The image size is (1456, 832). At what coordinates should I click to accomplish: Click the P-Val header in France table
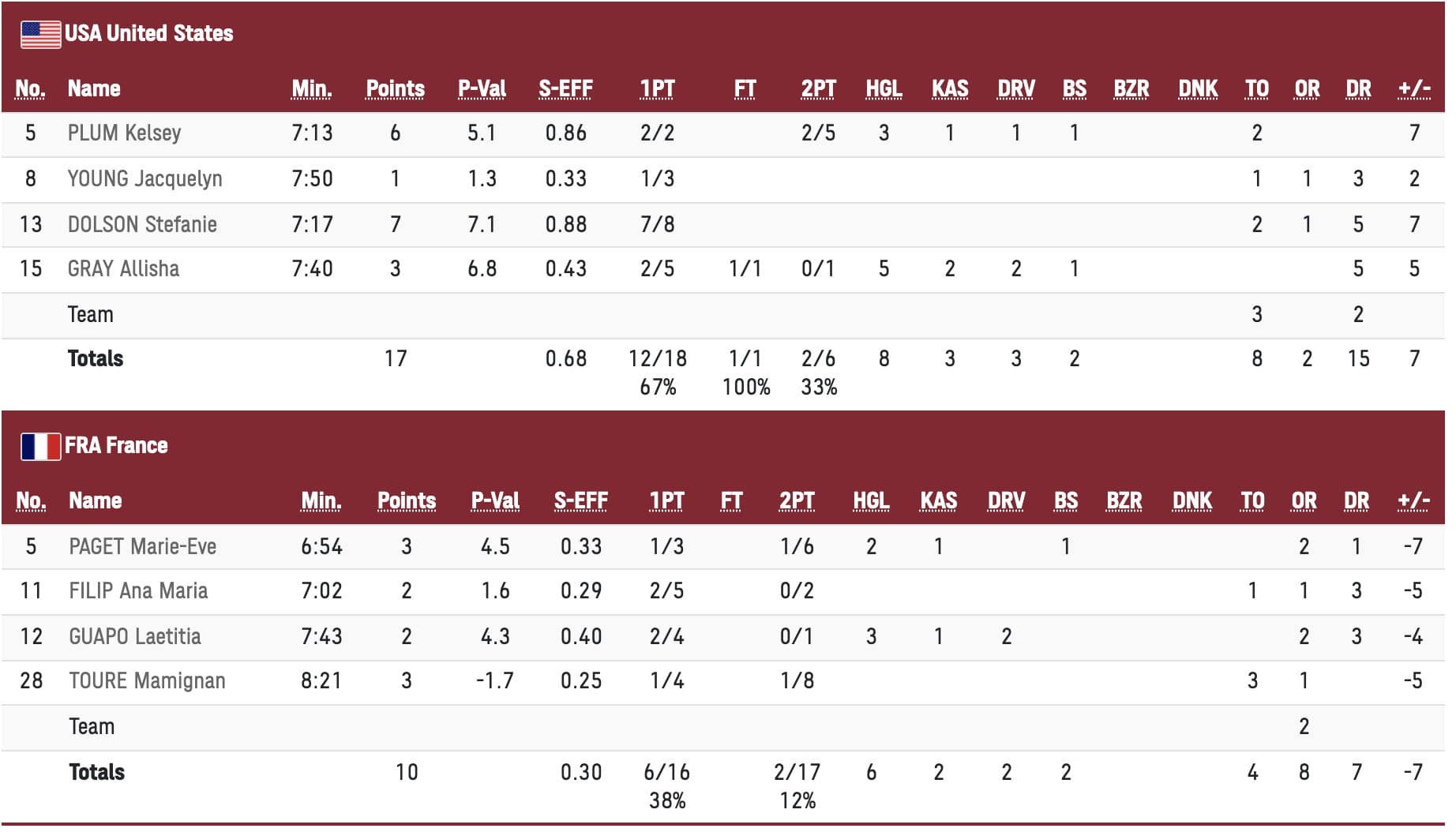coord(495,501)
